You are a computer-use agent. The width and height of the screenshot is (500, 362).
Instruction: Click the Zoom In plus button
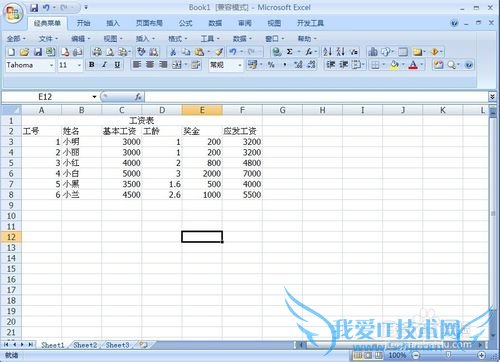coord(482,355)
